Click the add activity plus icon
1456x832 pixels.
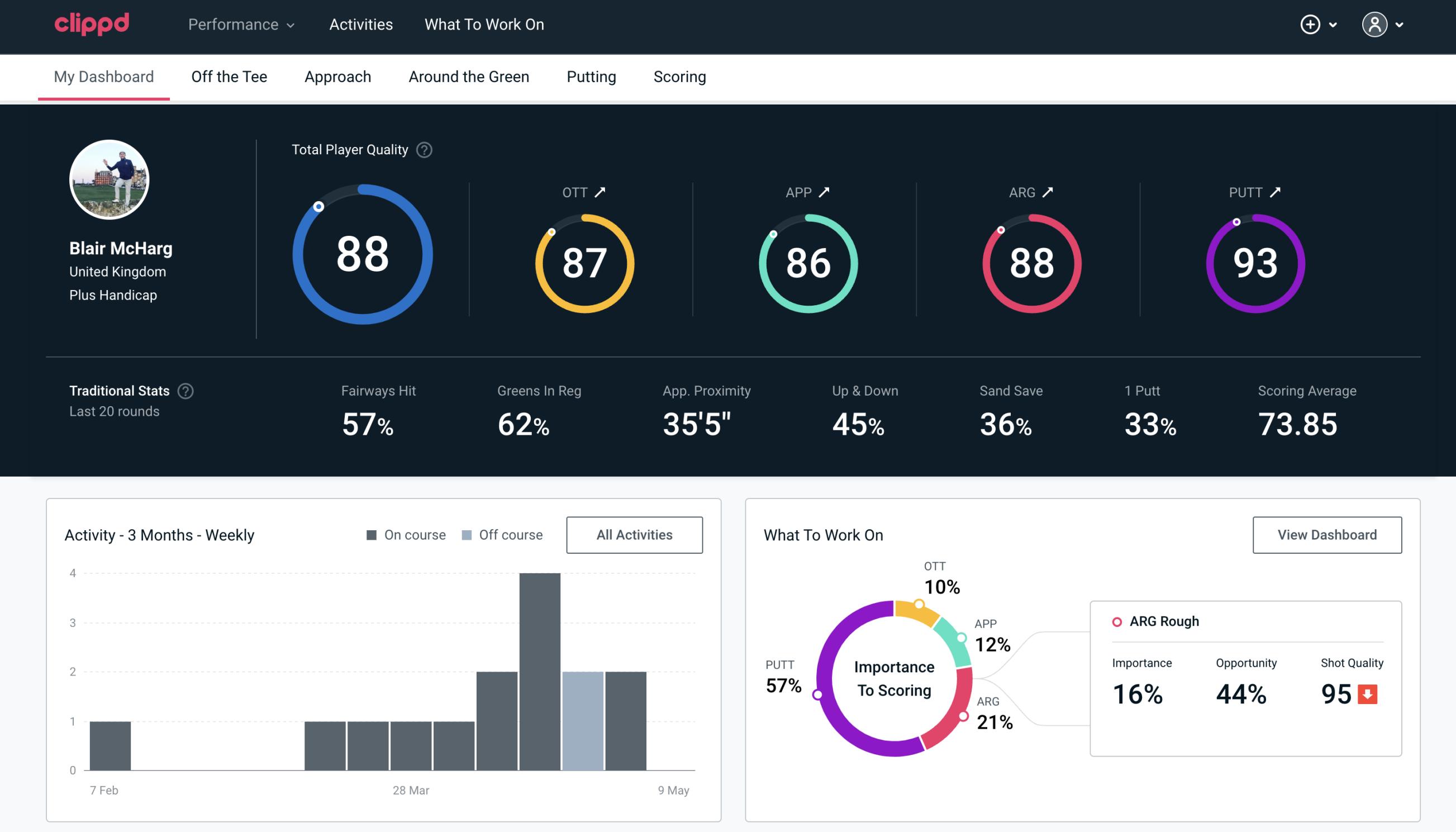pos(1312,25)
